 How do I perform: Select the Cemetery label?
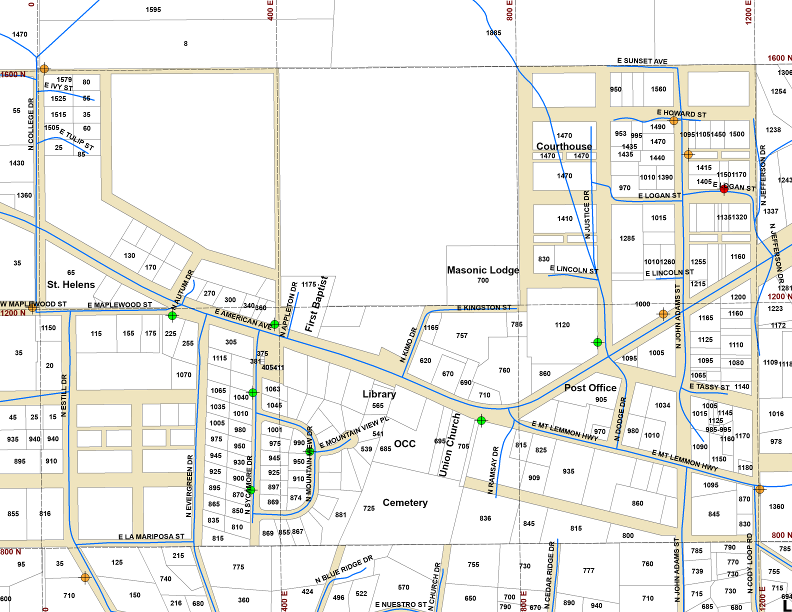pos(405,502)
